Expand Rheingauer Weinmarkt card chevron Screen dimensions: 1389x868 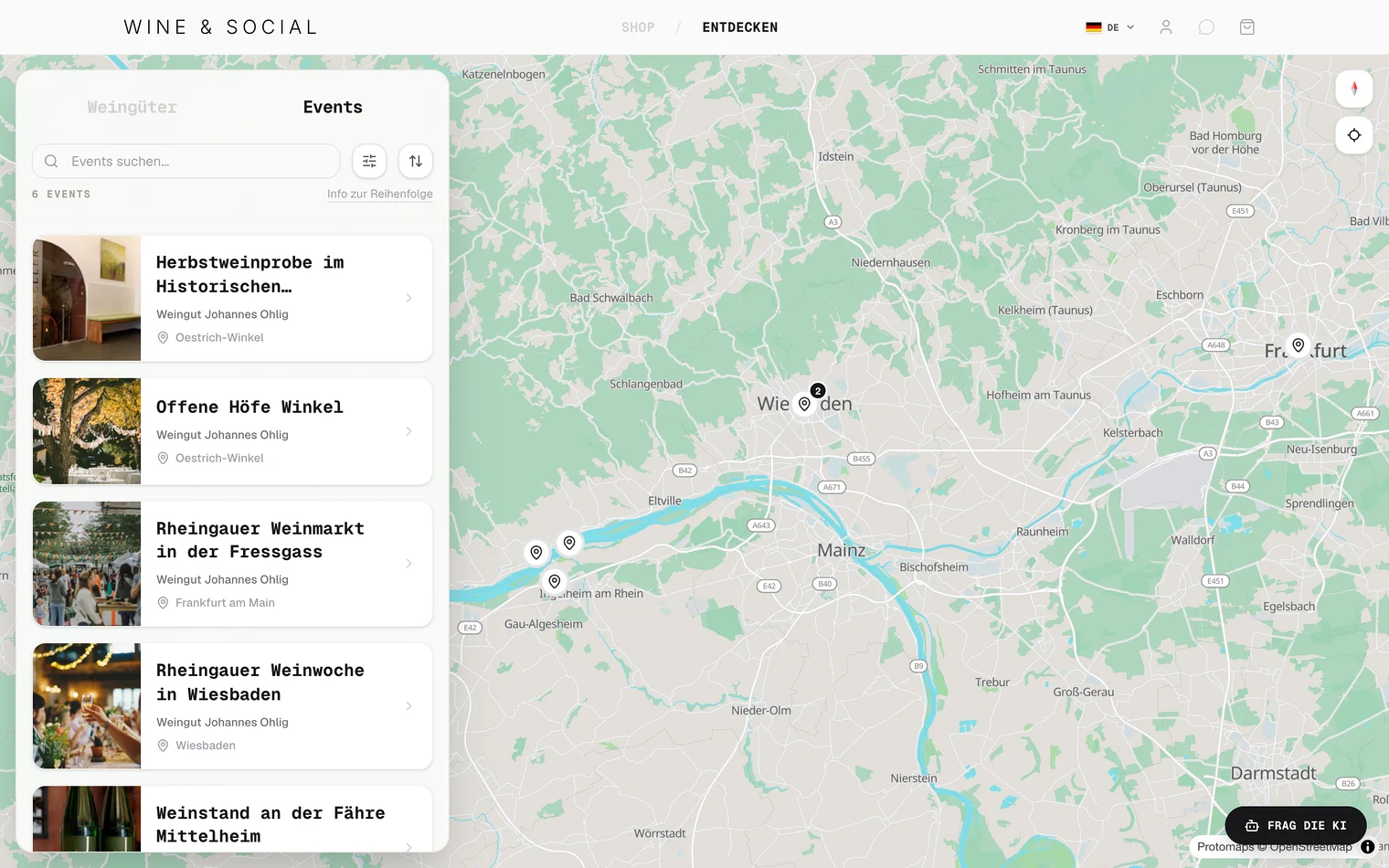pos(408,564)
